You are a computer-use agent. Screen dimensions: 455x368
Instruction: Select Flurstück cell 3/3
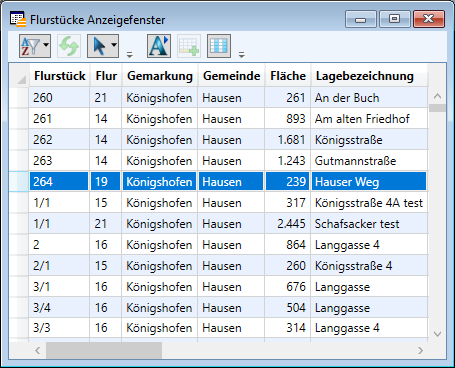point(59,328)
